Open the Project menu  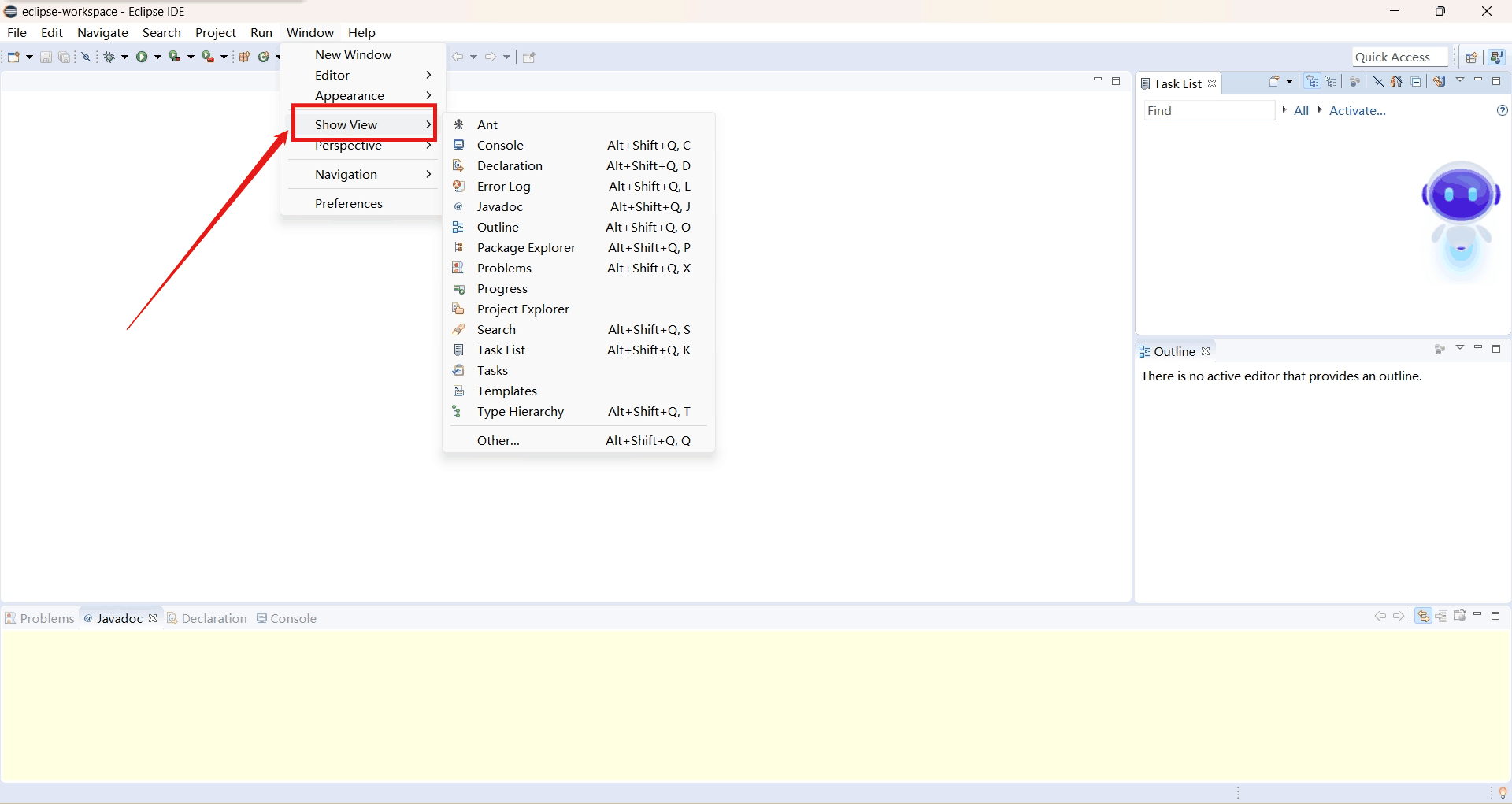click(216, 32)
